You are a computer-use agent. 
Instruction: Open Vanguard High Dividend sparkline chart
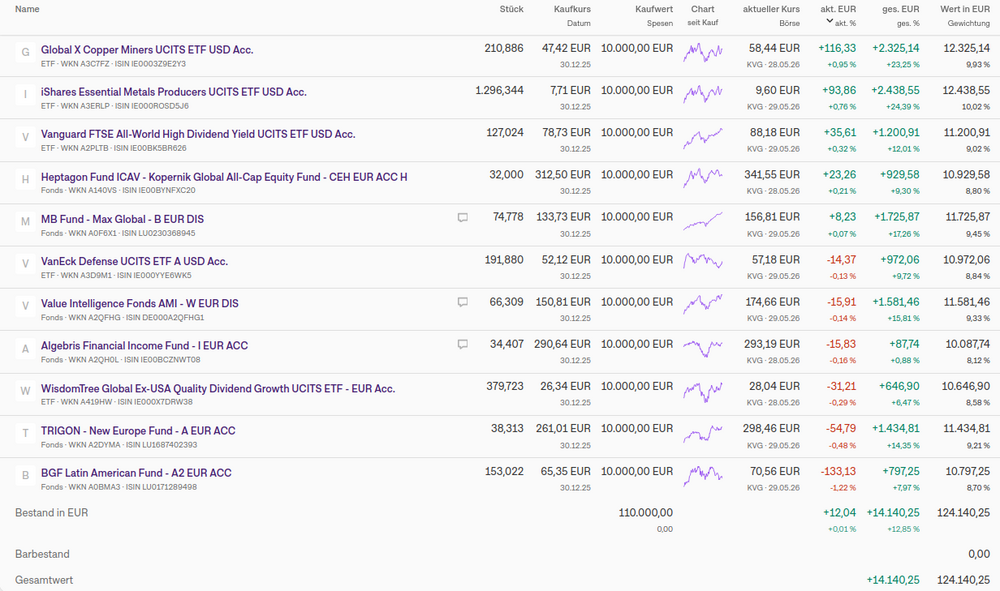pyautogui.click(x=703, y=137)
